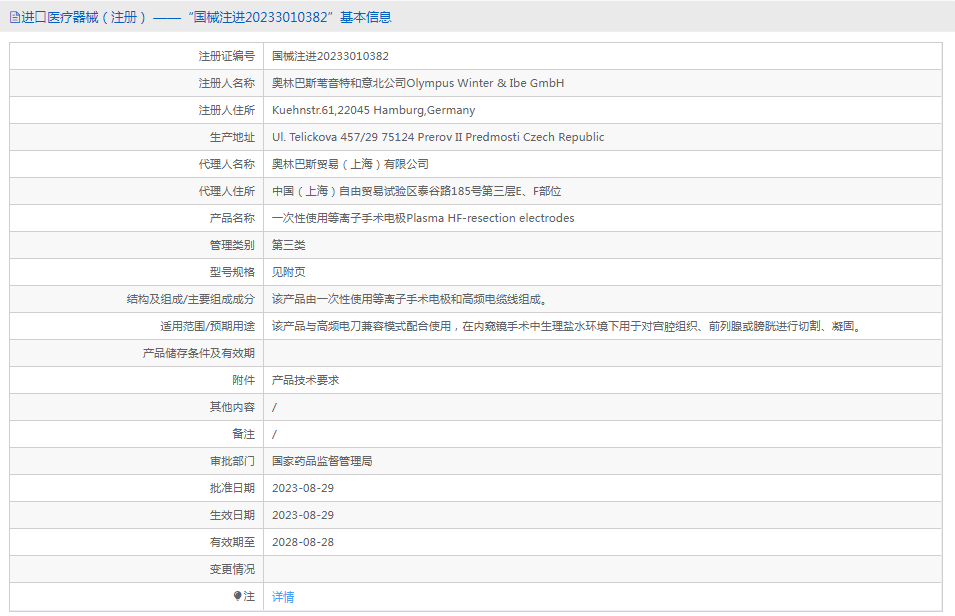Select agent name 奥林巴斯贸易（上海）有限公司
Viewport: 955px width, 616px height.
[x=350, y=164]
